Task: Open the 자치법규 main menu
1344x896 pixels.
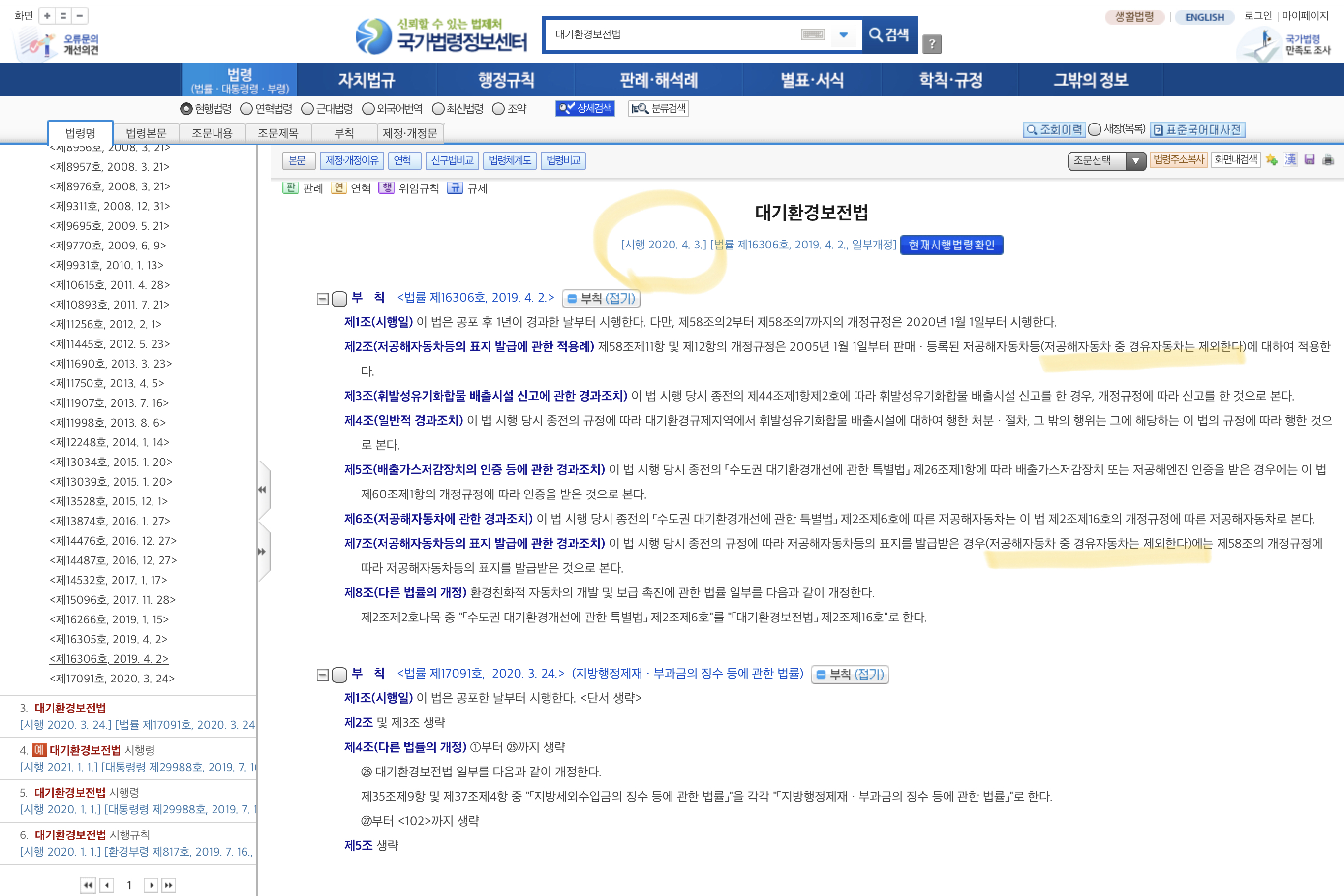Action: 366,80
